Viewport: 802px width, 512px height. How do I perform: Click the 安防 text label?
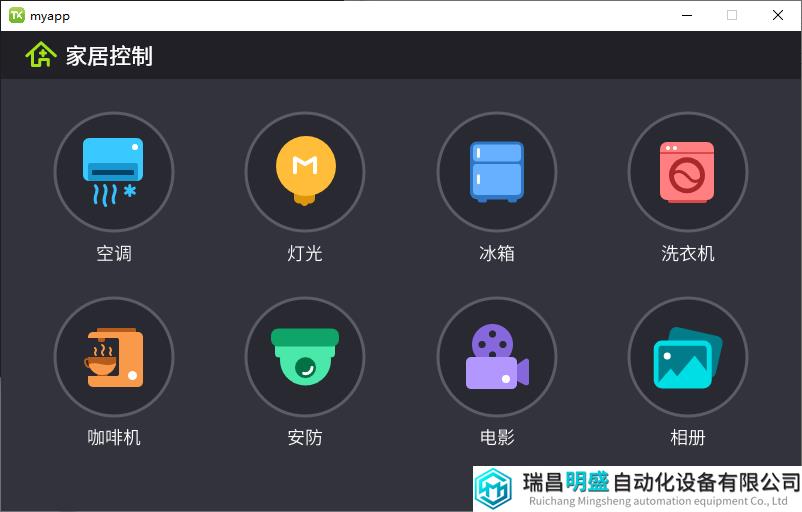click(305, 438)
